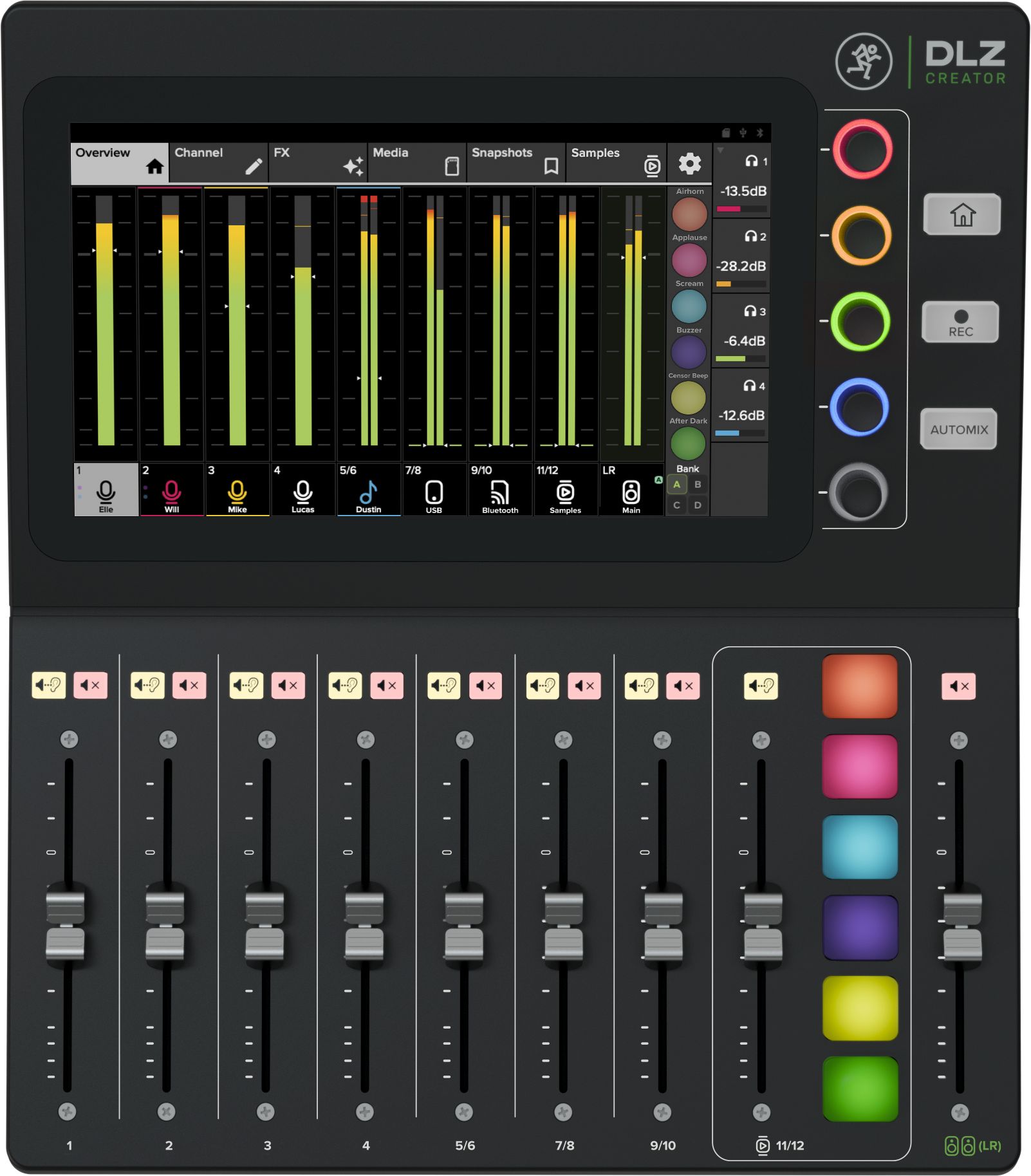Viewport: 1031px width, 1176px height.
Task: Select the Bluetooth channel 9/10 icon
Action: click(x=499, y=492)
